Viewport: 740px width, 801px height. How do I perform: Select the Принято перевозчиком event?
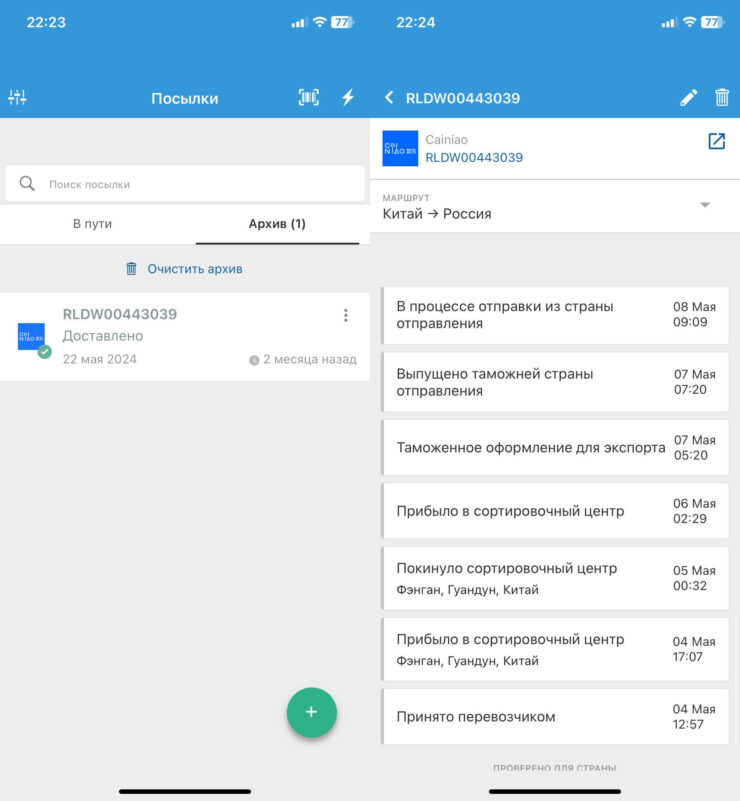click(555, 716)
